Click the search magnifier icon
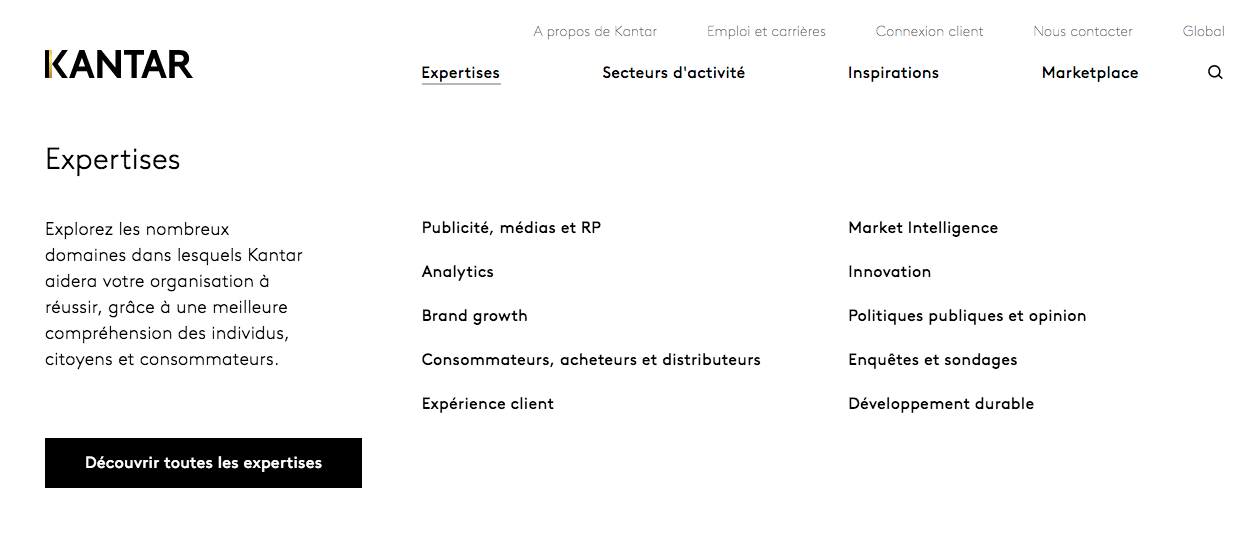 (x=1215, y=72)
